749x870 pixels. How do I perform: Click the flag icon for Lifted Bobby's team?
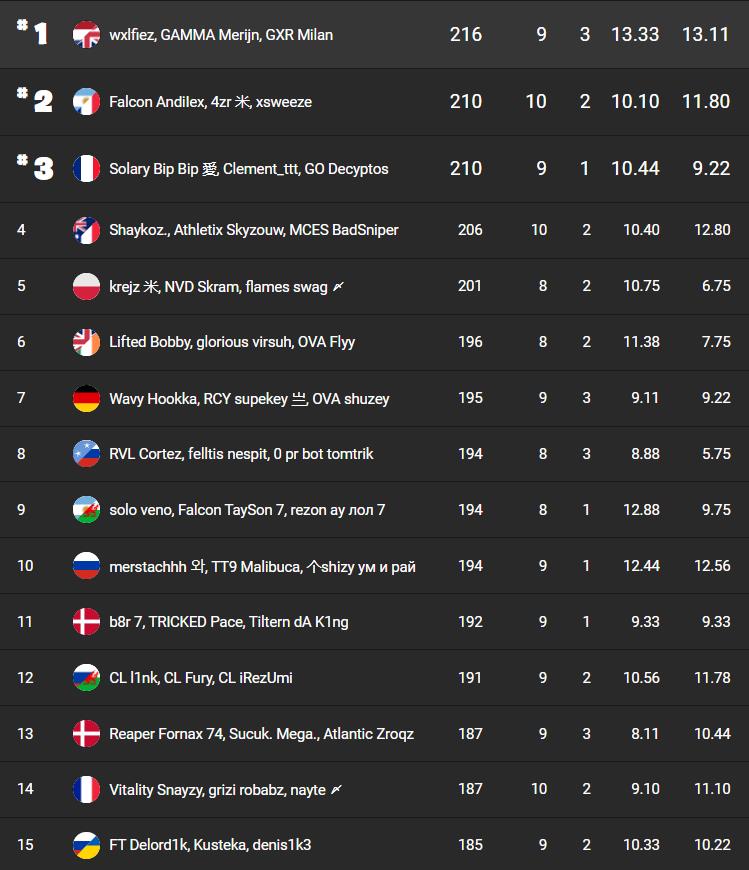(x=86, y=342)
